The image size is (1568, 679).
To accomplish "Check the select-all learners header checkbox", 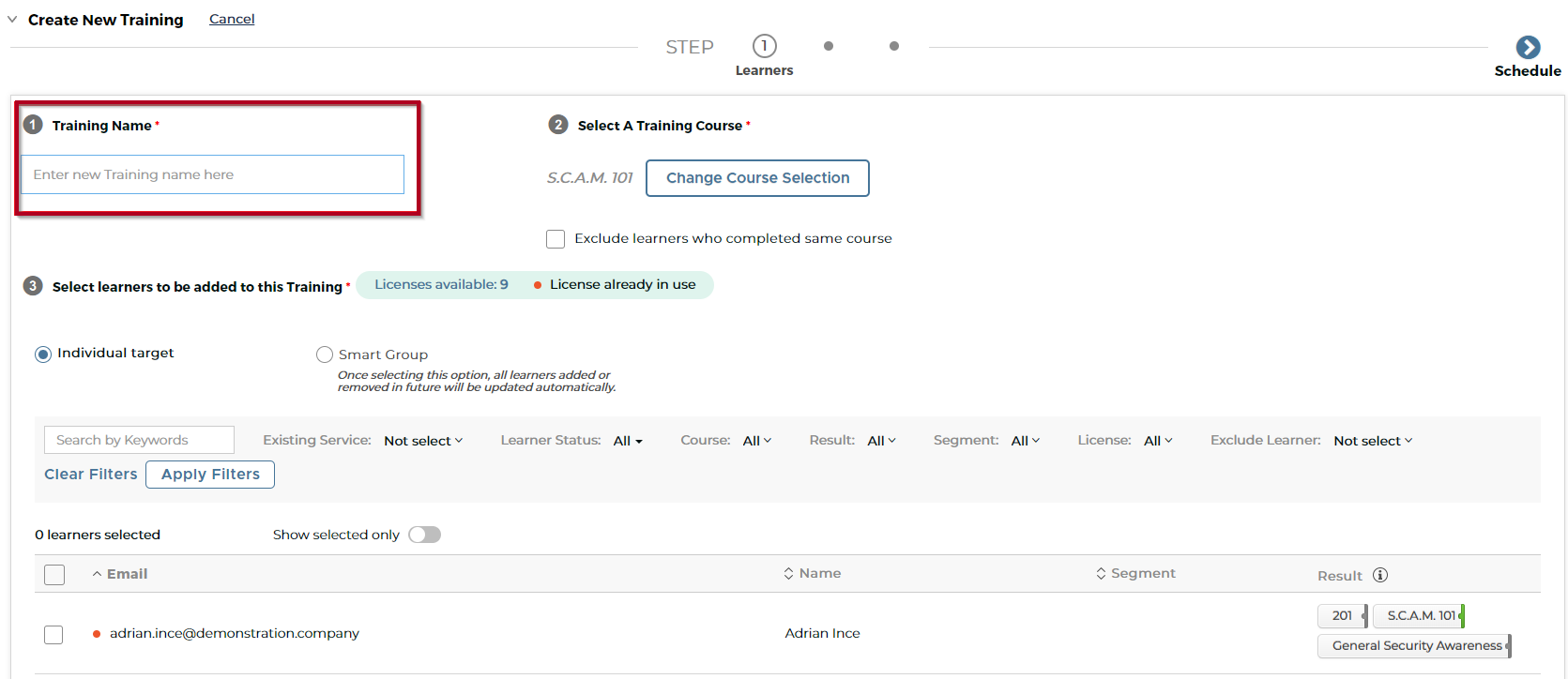I will 54,575.
